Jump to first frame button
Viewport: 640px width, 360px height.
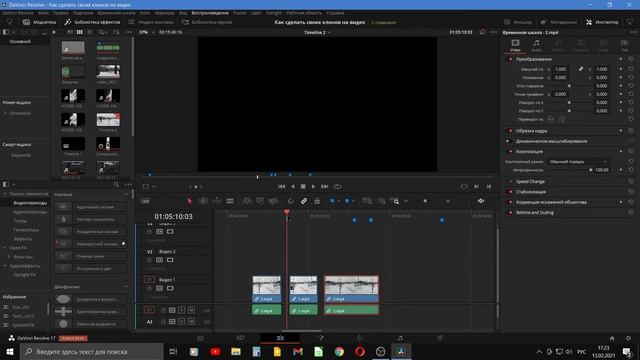(x=282, y=186)
